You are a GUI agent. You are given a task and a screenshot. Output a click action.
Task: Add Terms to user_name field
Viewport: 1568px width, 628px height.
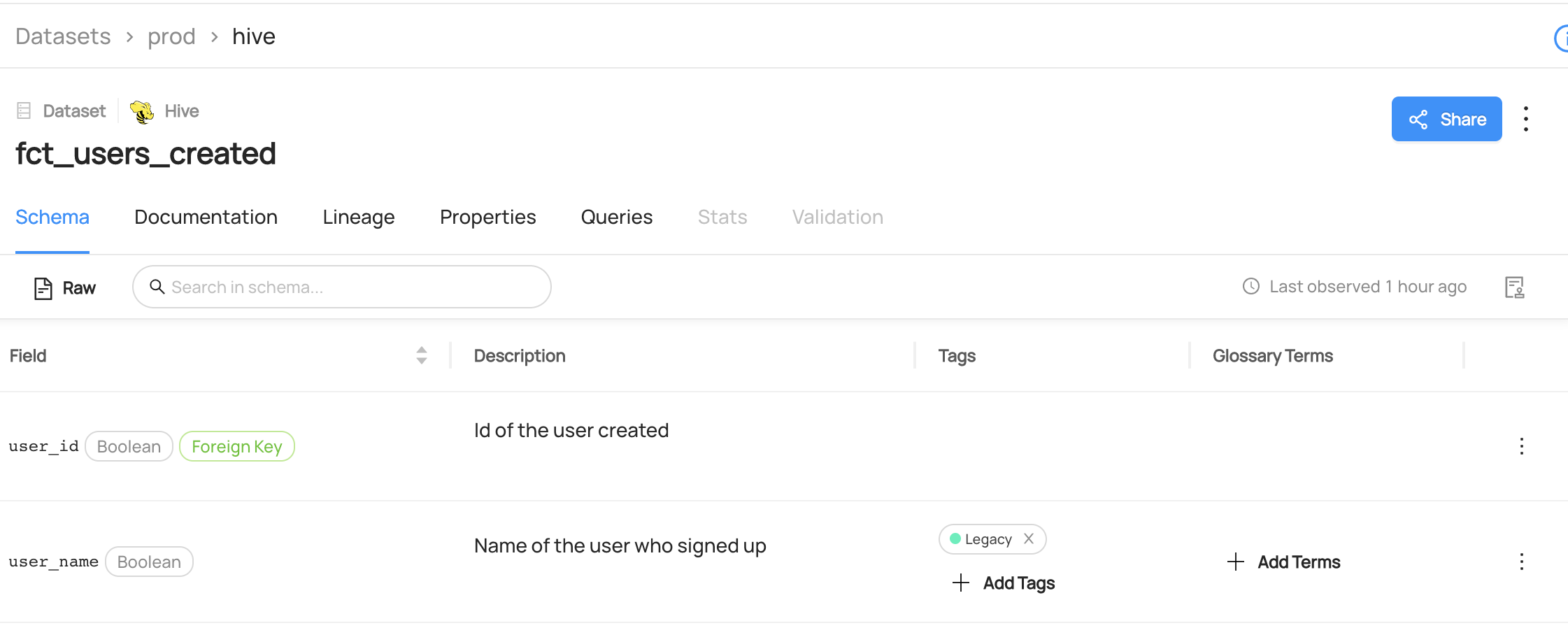(x=1284, y=562)
